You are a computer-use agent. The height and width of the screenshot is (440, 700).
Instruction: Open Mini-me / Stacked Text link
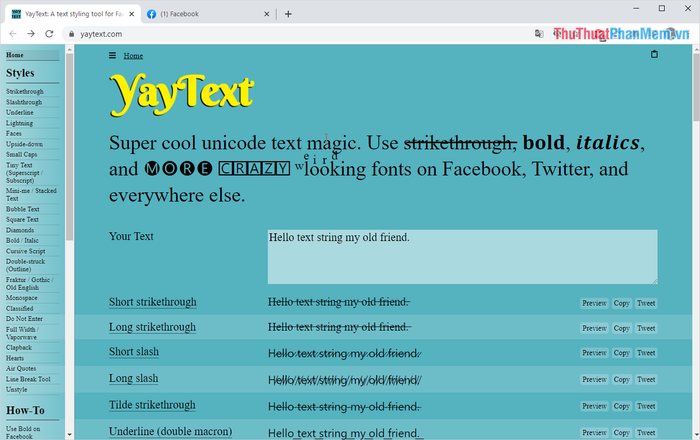pos(31,195)
